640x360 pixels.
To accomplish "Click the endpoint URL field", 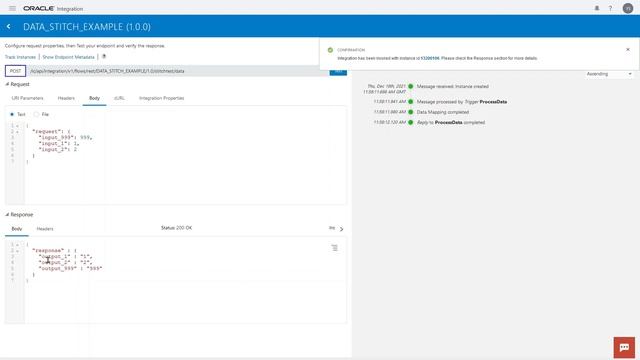I will (178, 71).
